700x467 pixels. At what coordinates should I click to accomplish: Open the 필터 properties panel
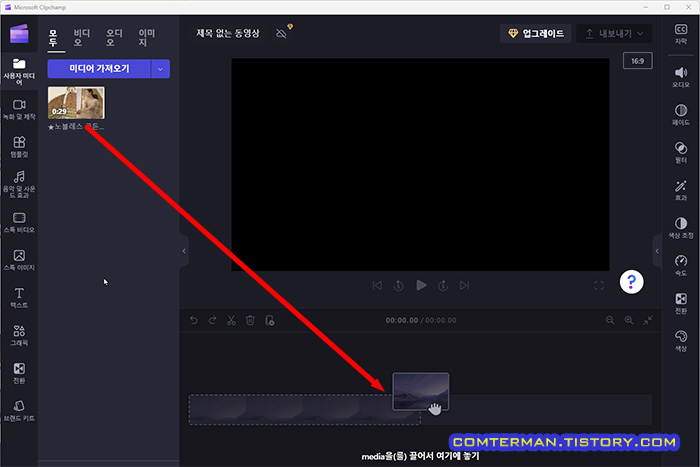pos(681,152)
